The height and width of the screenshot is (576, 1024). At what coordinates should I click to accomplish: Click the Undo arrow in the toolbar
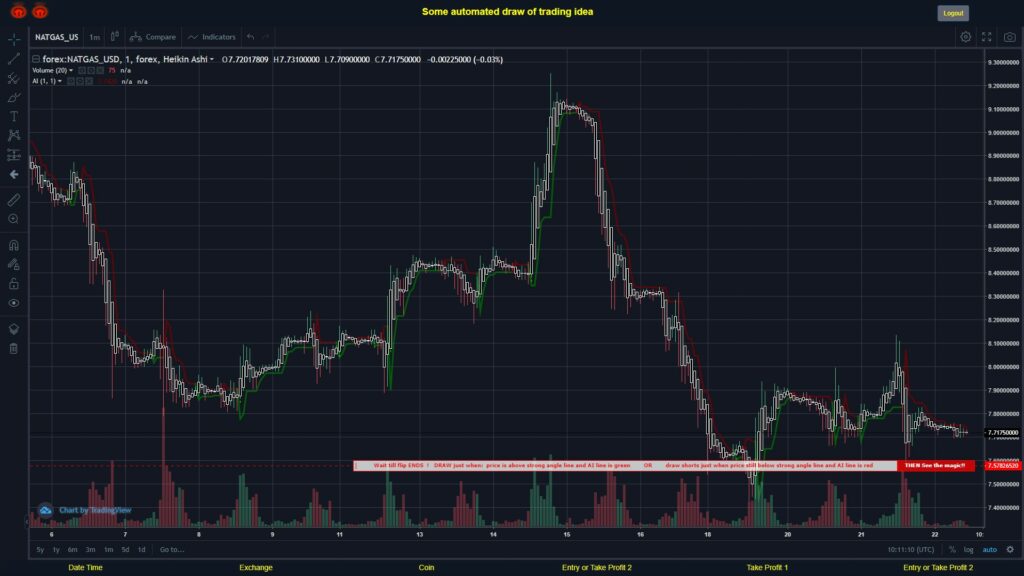click(250, 37)
